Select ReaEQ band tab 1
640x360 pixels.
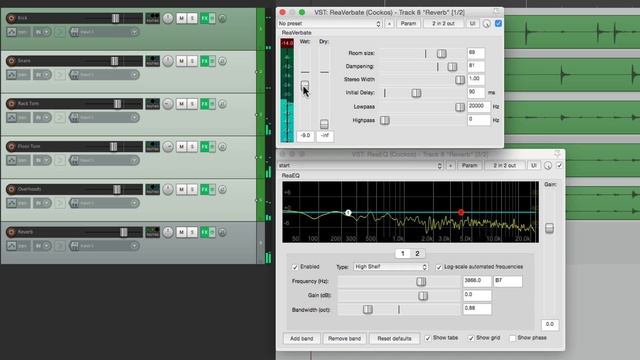[402, 253]
